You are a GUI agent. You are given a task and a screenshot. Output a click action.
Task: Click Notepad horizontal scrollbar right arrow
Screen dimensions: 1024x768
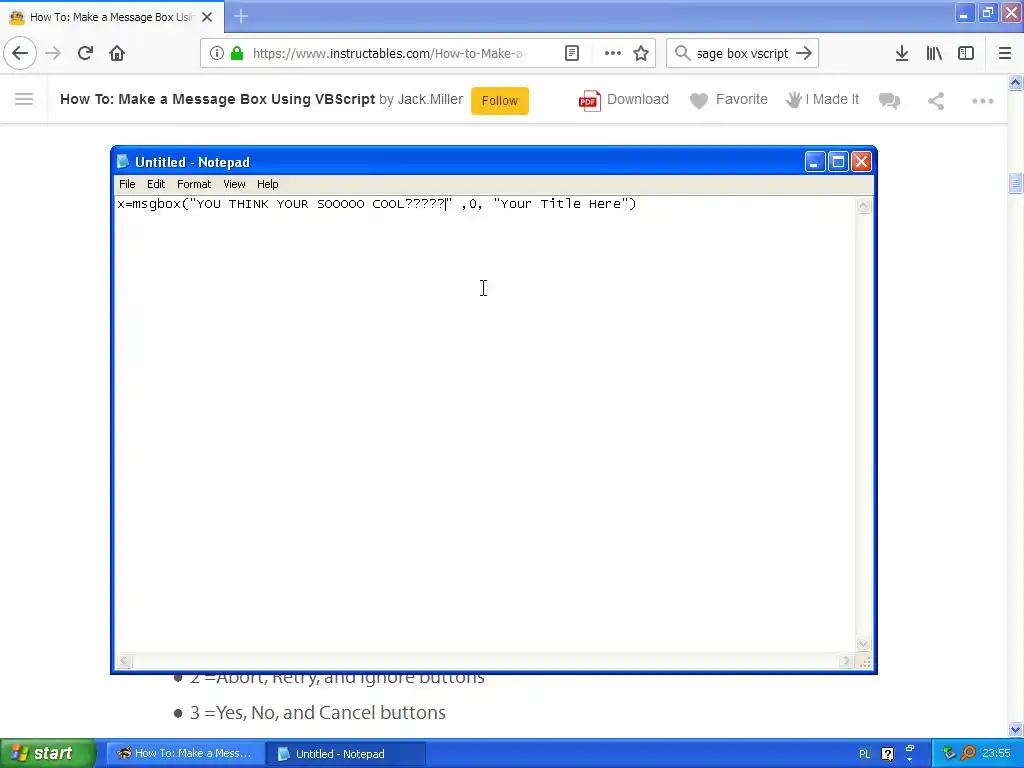pos(846,661)
